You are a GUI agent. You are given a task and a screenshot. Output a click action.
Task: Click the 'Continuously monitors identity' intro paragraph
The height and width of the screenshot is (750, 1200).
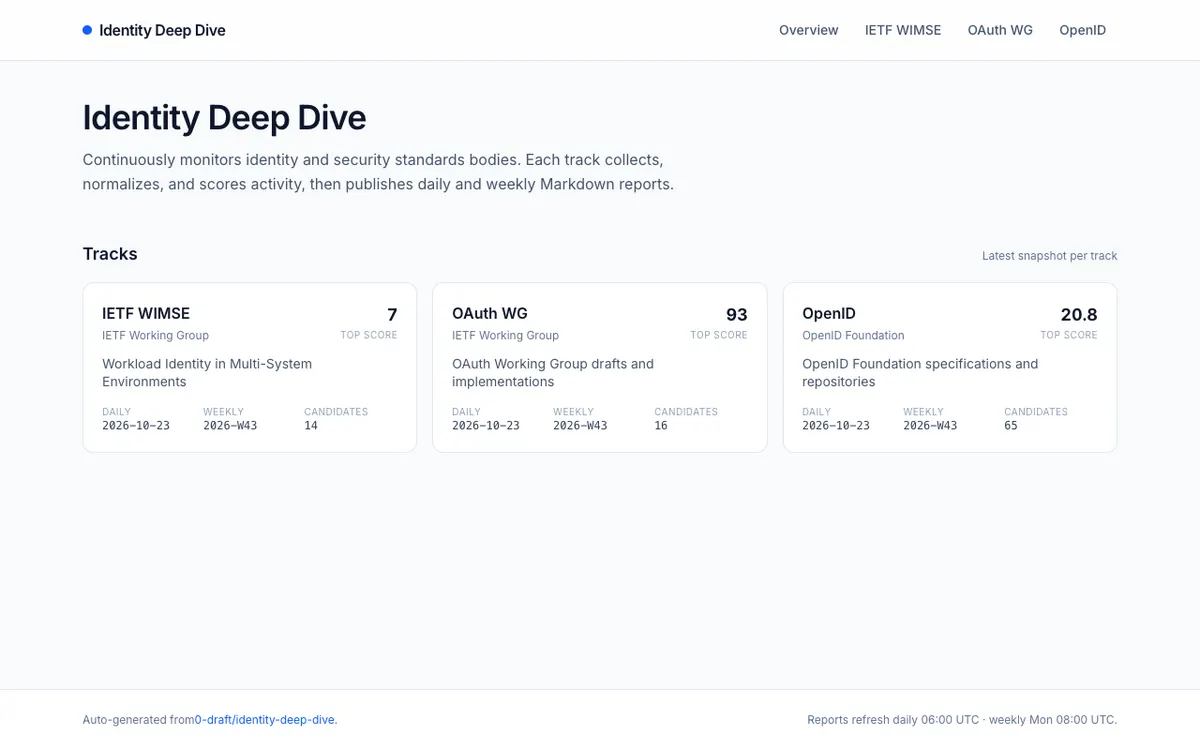pyautogui.click(x=378, y=172)
